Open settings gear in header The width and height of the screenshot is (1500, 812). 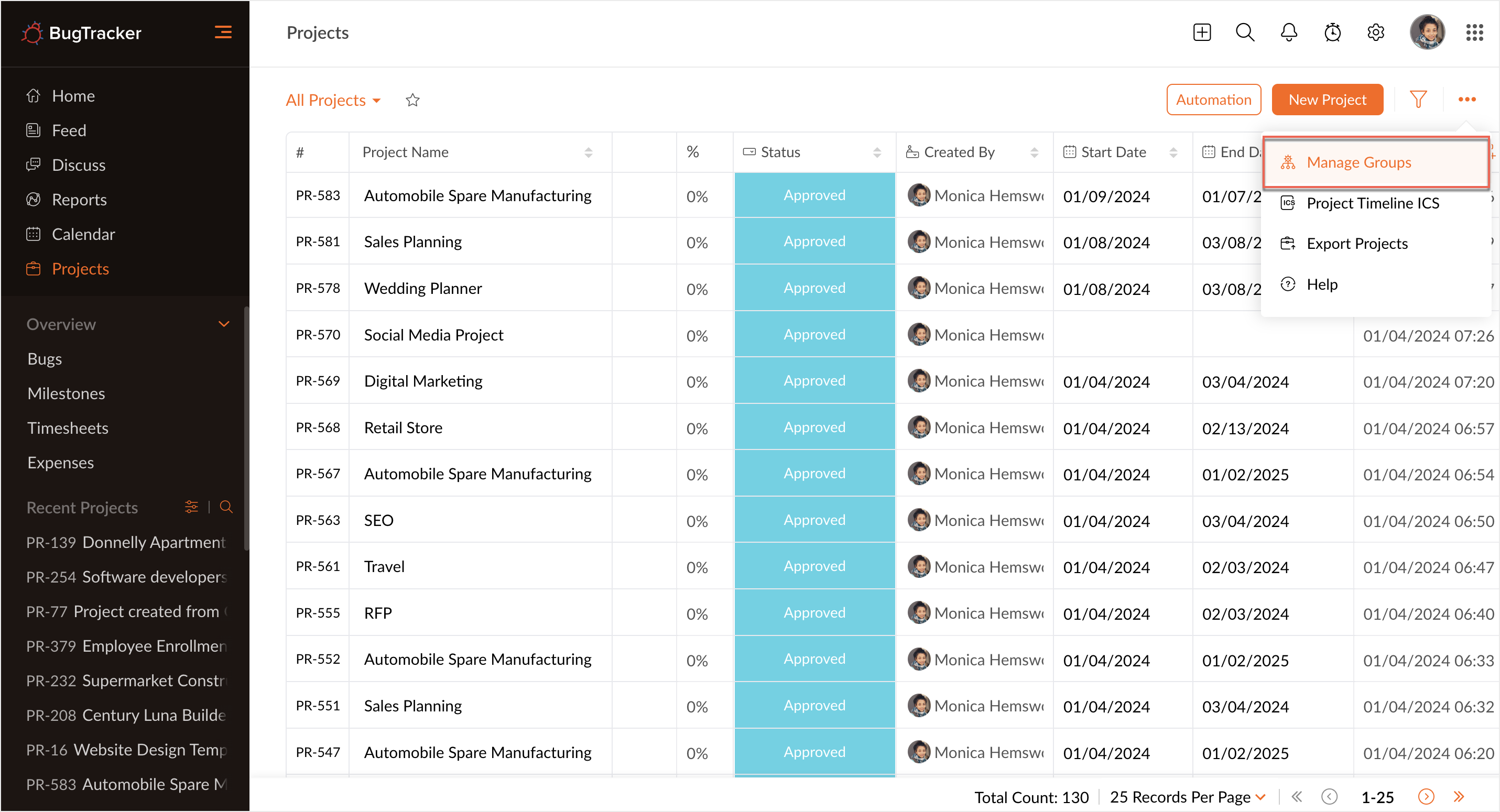pos(1375,32)
